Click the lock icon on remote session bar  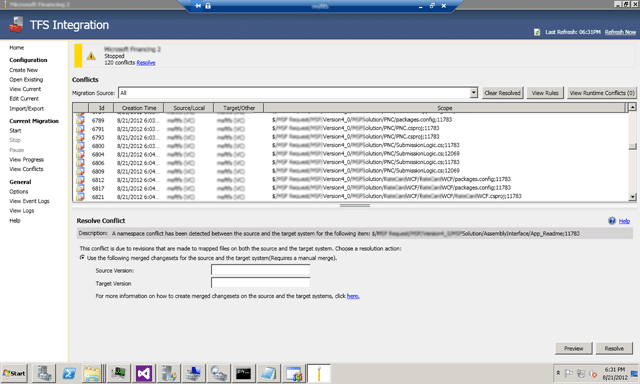pyautogui.click(x=208, y=6)
